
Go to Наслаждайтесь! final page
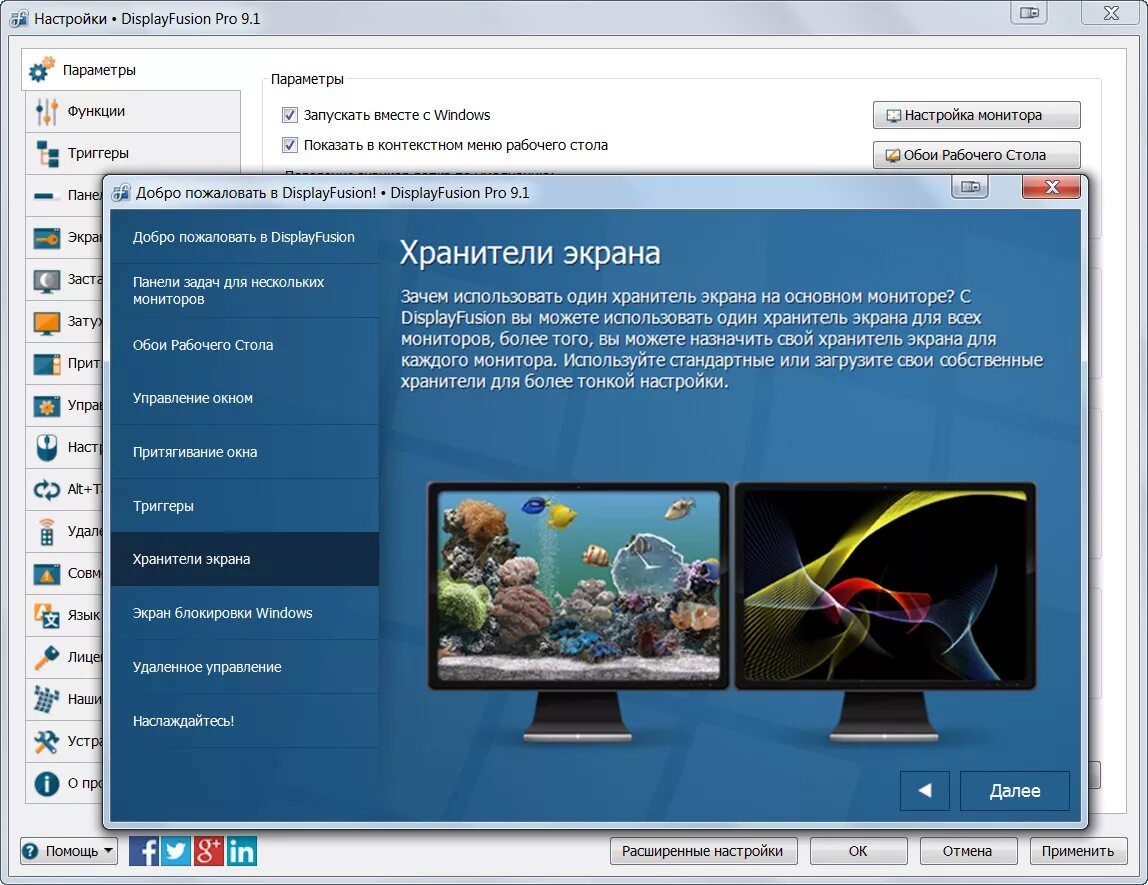click(245, 721)
